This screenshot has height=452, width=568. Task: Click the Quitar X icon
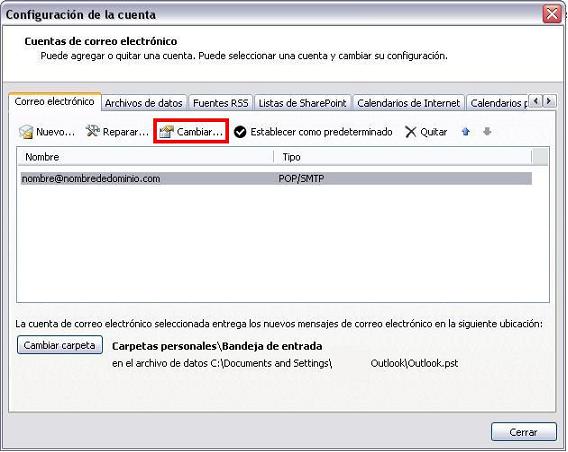point(410,132)
